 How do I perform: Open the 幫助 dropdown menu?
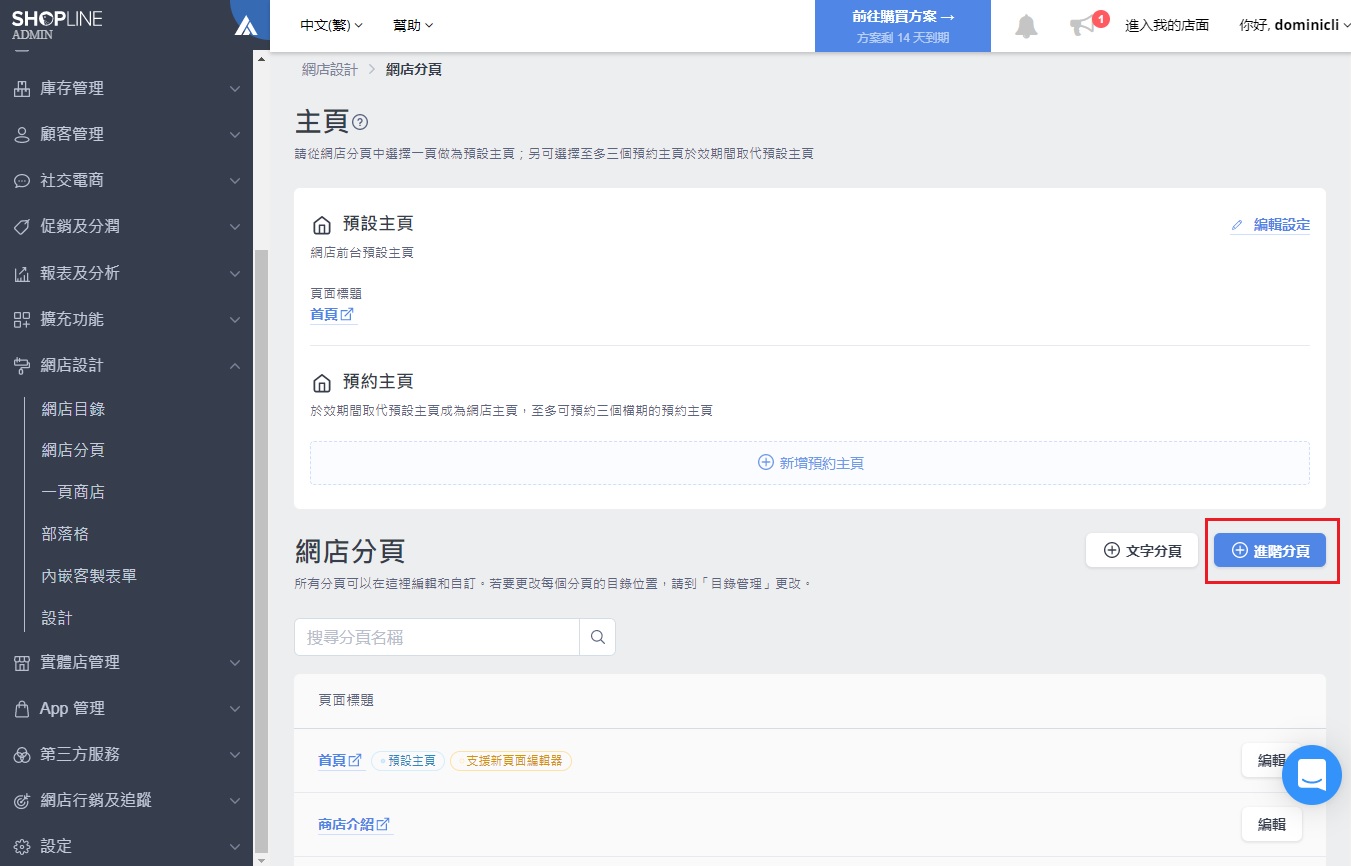[413, 25]
